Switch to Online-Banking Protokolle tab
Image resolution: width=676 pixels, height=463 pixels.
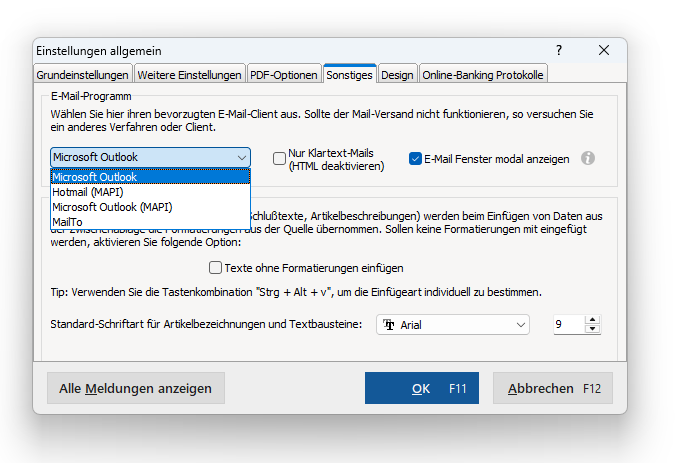483,75
